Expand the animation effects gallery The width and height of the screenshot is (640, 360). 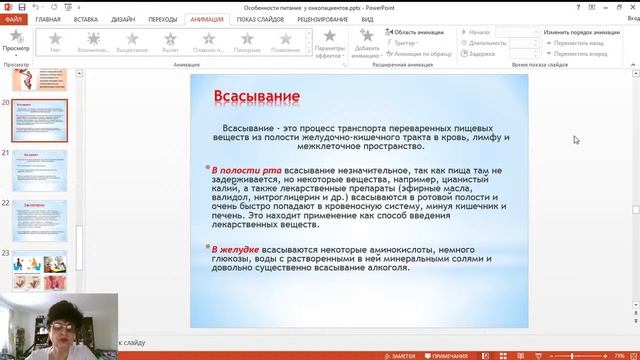[x=309, y=51]
